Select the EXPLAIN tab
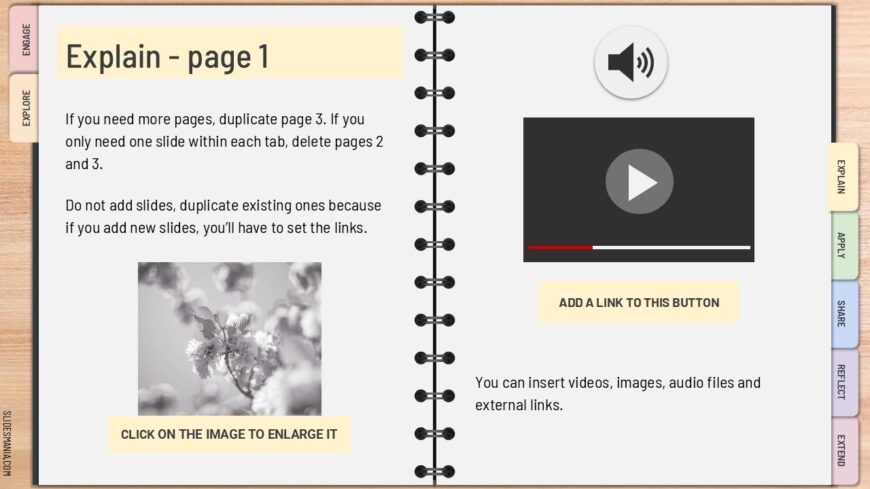This screenshot has height=489, width=870. click(842, 177)
